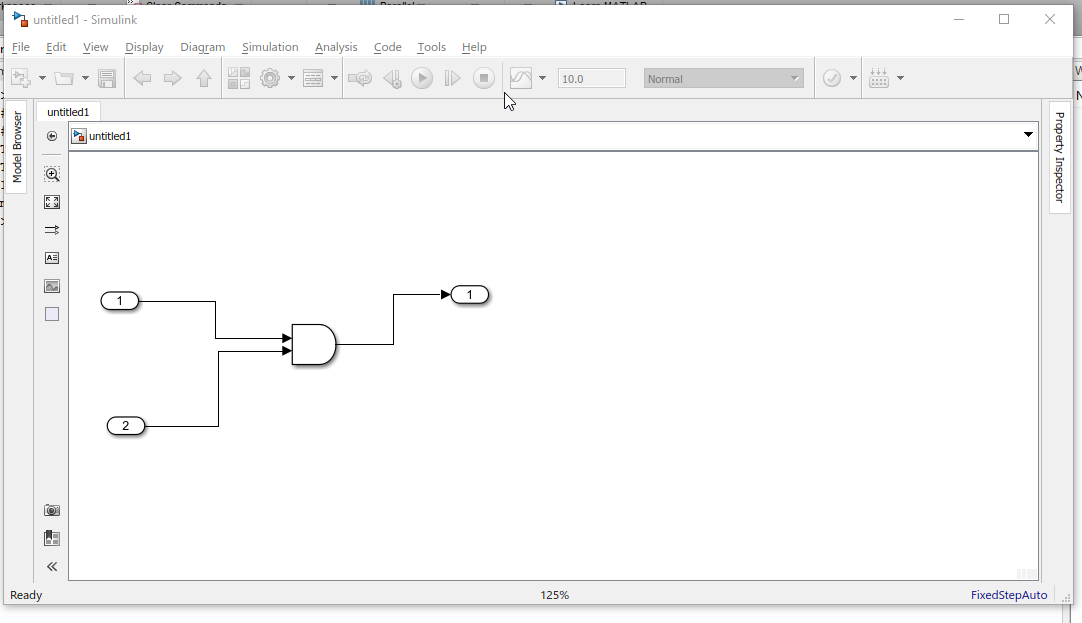This screenshot has width=1082, height=623.
Task: Click Fit to View palette icon
Action: click(x=52, y=202)
